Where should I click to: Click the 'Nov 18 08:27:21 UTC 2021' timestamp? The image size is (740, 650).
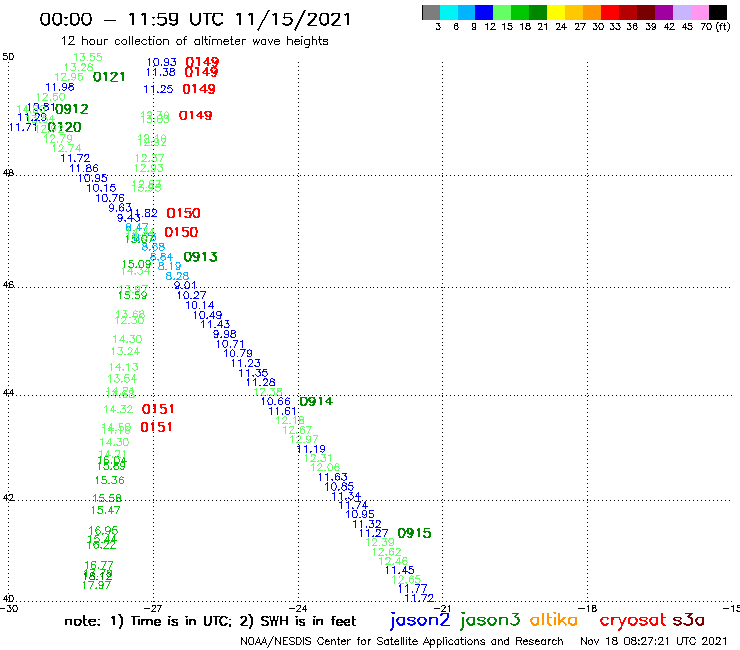(654, 641)
